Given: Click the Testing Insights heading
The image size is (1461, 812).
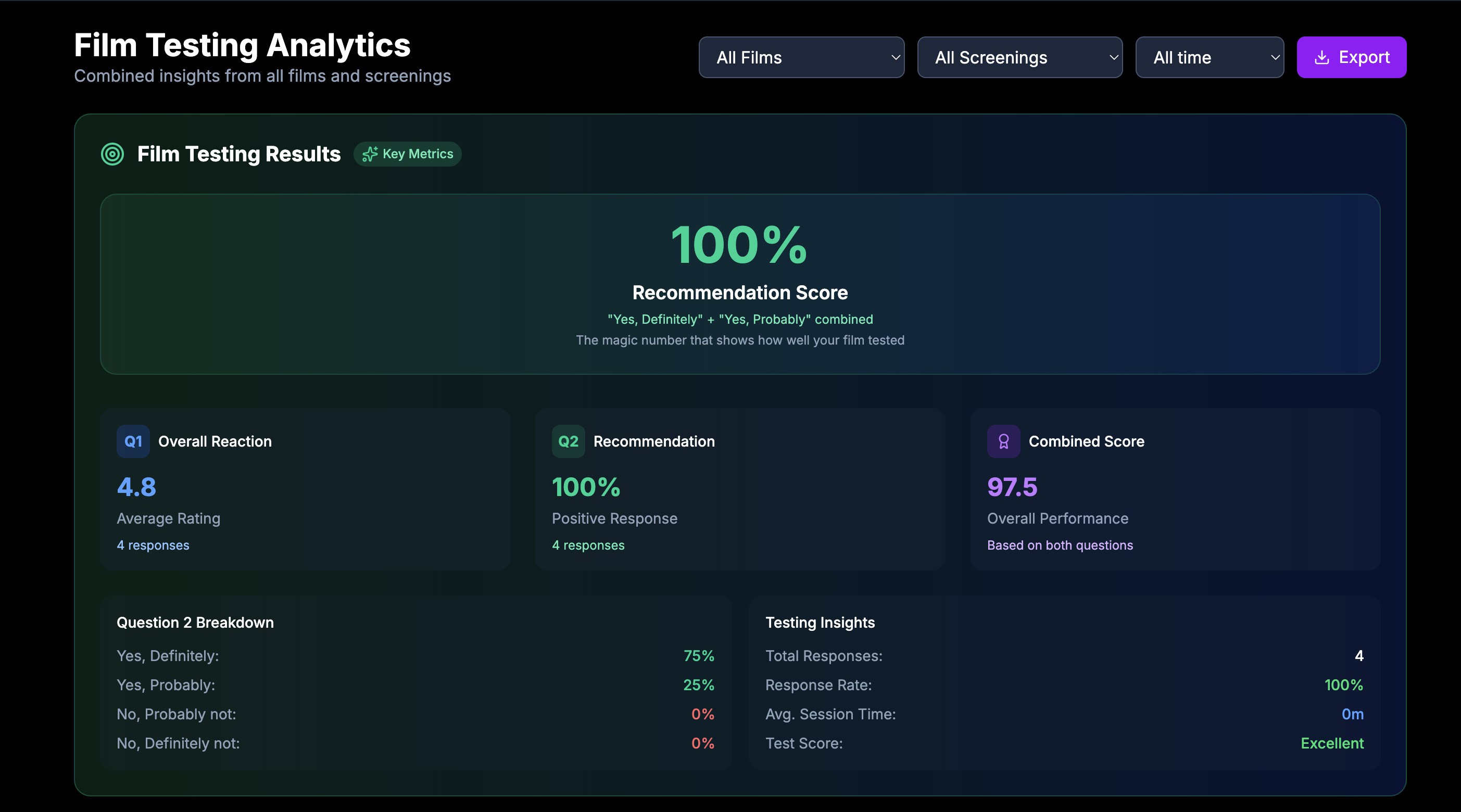Looking at the screenshot, I should [820, 622].
